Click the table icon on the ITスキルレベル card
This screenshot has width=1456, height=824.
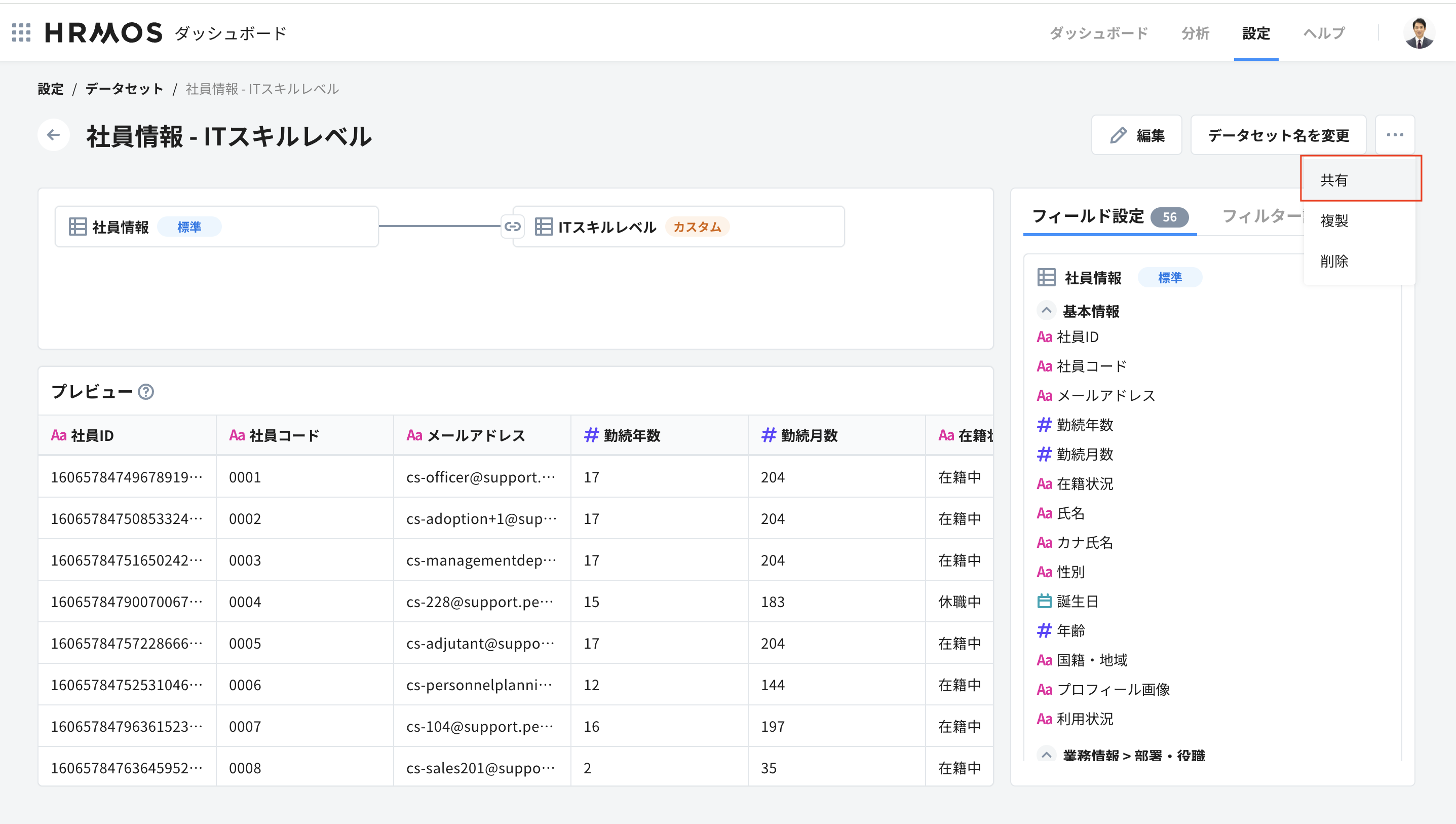(544, 226)
